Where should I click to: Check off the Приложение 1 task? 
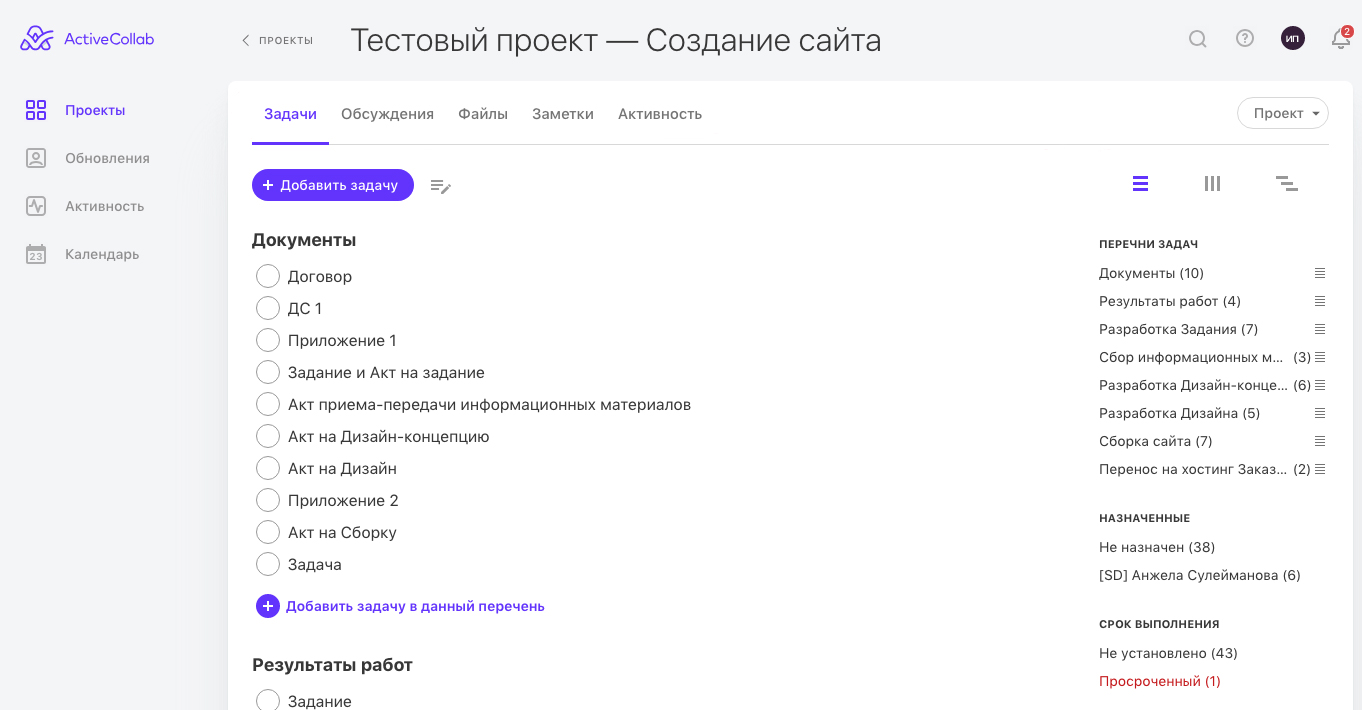[268, 340]
